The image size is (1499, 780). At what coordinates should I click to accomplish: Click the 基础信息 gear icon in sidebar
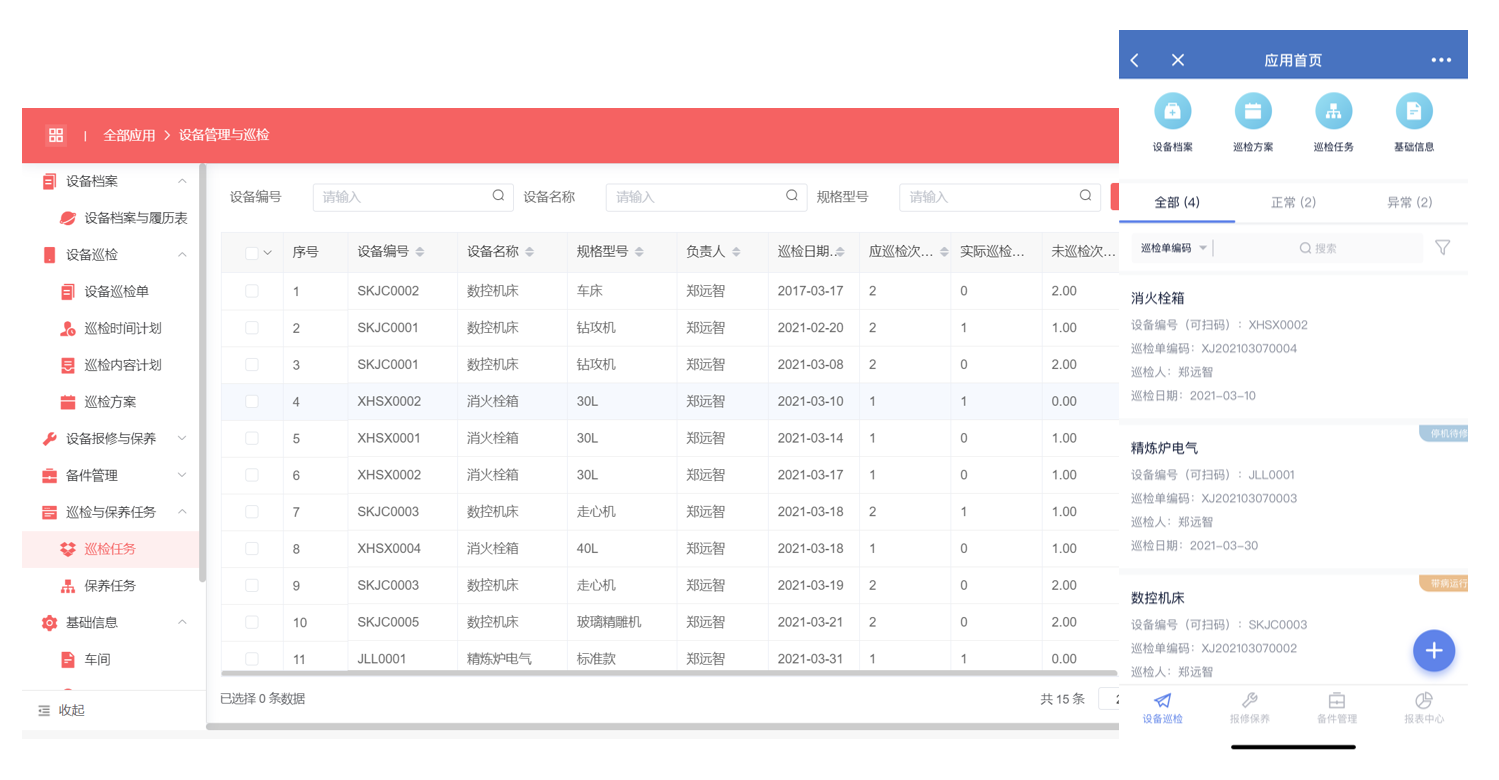[x=49, y=622]
